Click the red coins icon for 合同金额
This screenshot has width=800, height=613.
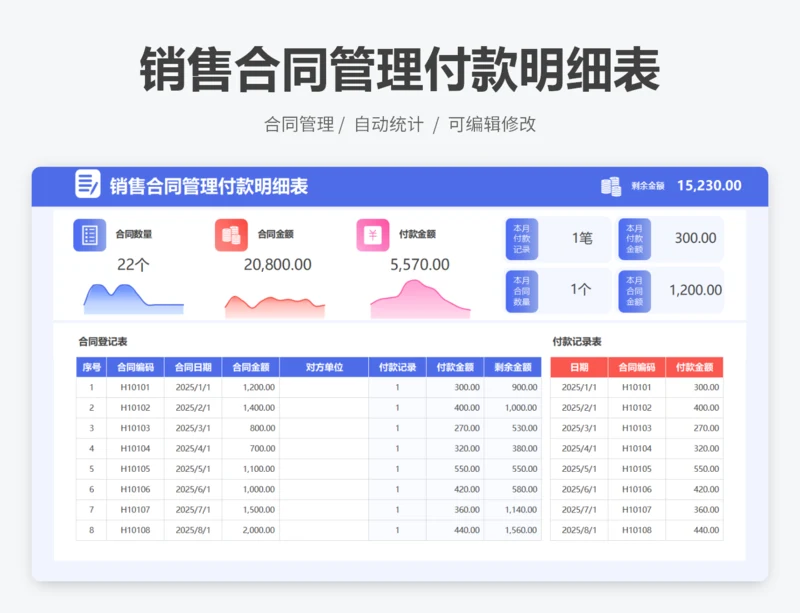231,235
